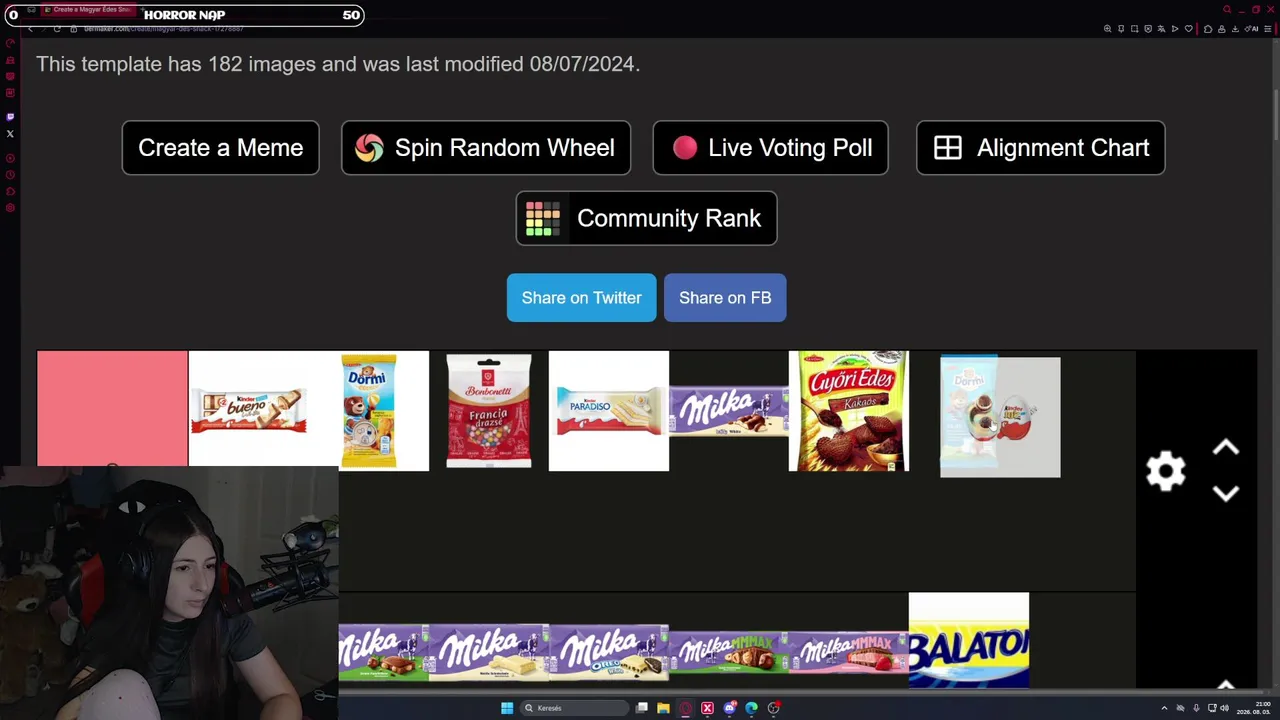
Task: Open the Alignment Chart view
Action: pos(1041,148)
